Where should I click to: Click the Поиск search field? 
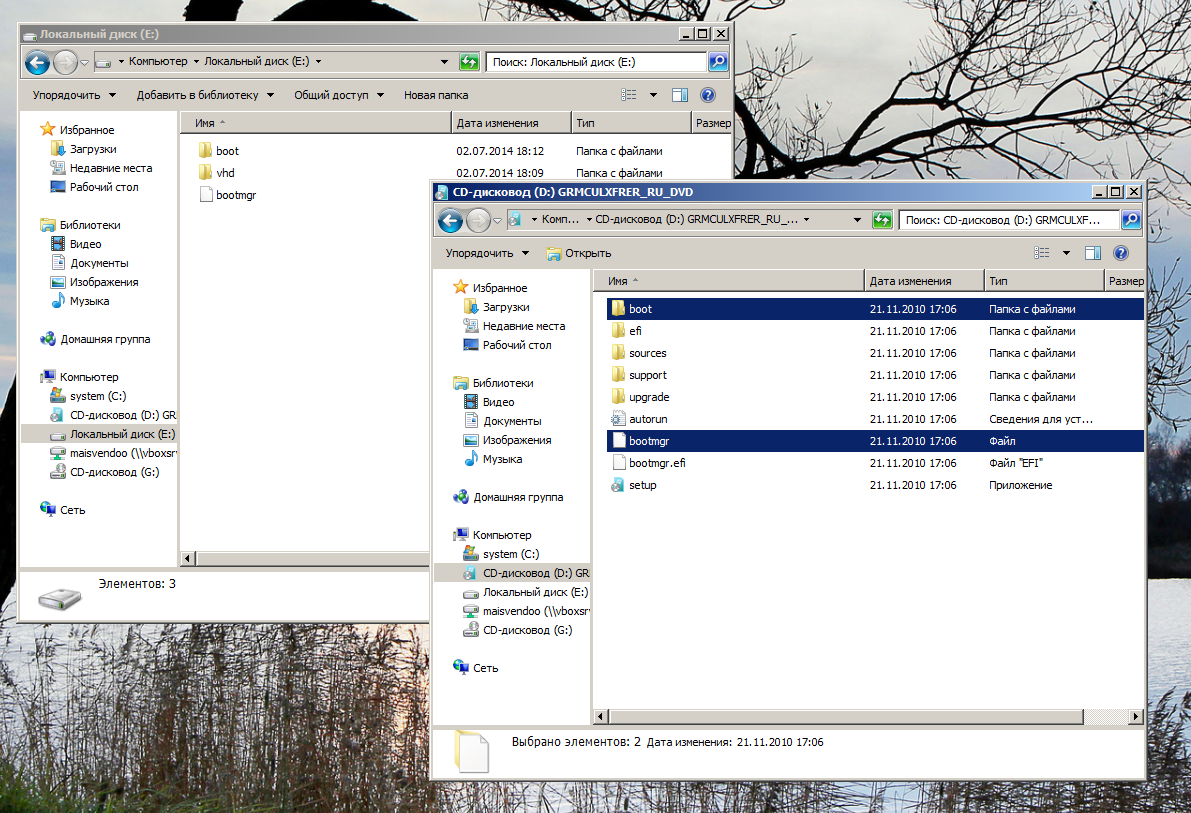(x=1000, y=219)
